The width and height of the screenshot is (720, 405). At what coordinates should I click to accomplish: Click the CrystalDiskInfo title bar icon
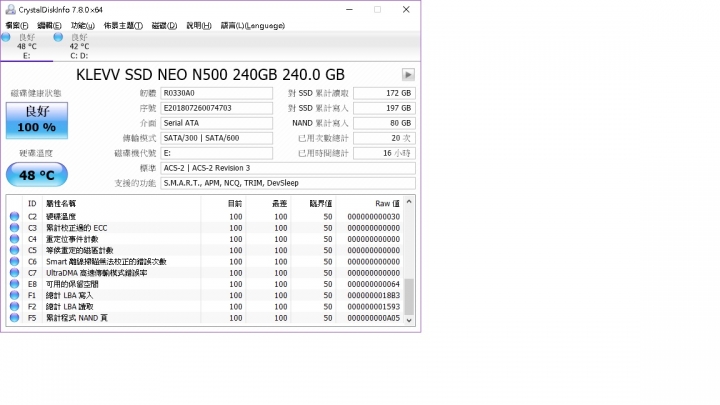[x=10, y=9]
